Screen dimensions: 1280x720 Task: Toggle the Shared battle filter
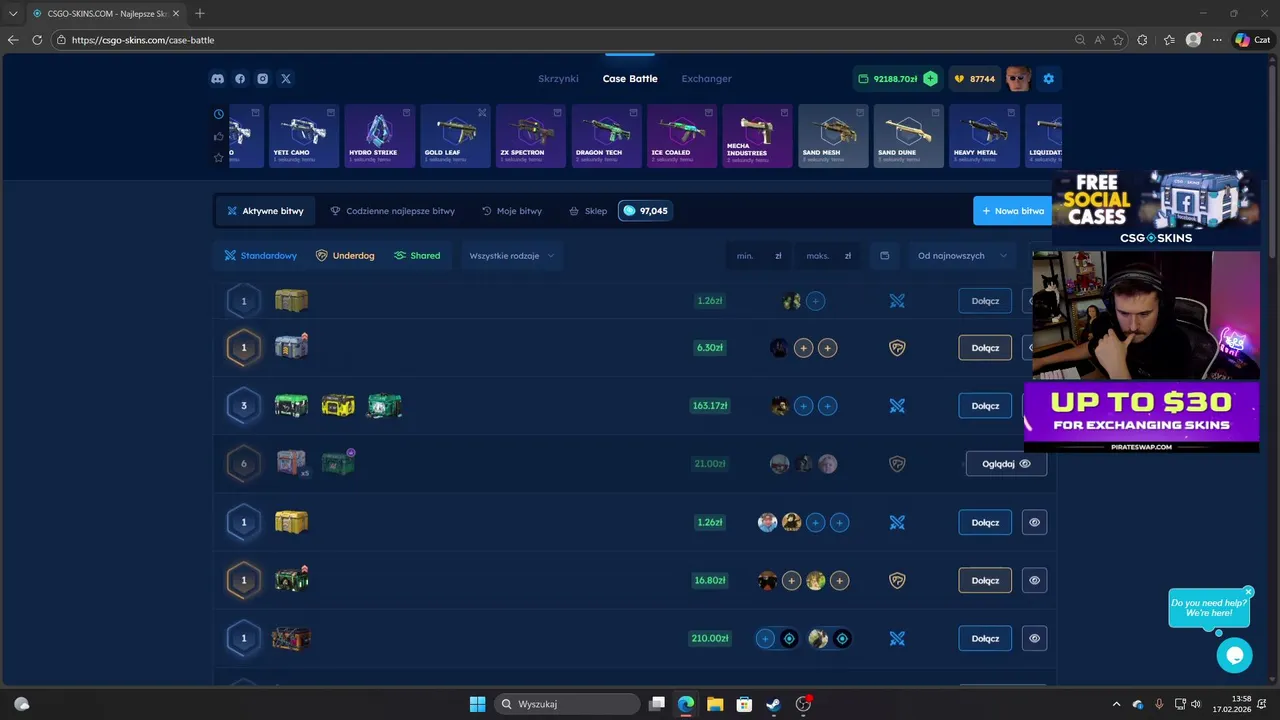click(x=417, y=256)
